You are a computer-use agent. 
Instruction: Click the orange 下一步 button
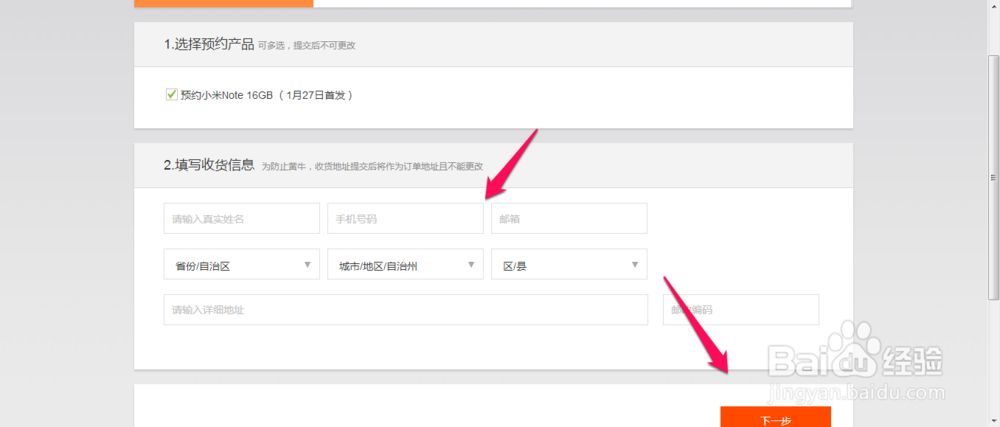click(x=776, y=417)
